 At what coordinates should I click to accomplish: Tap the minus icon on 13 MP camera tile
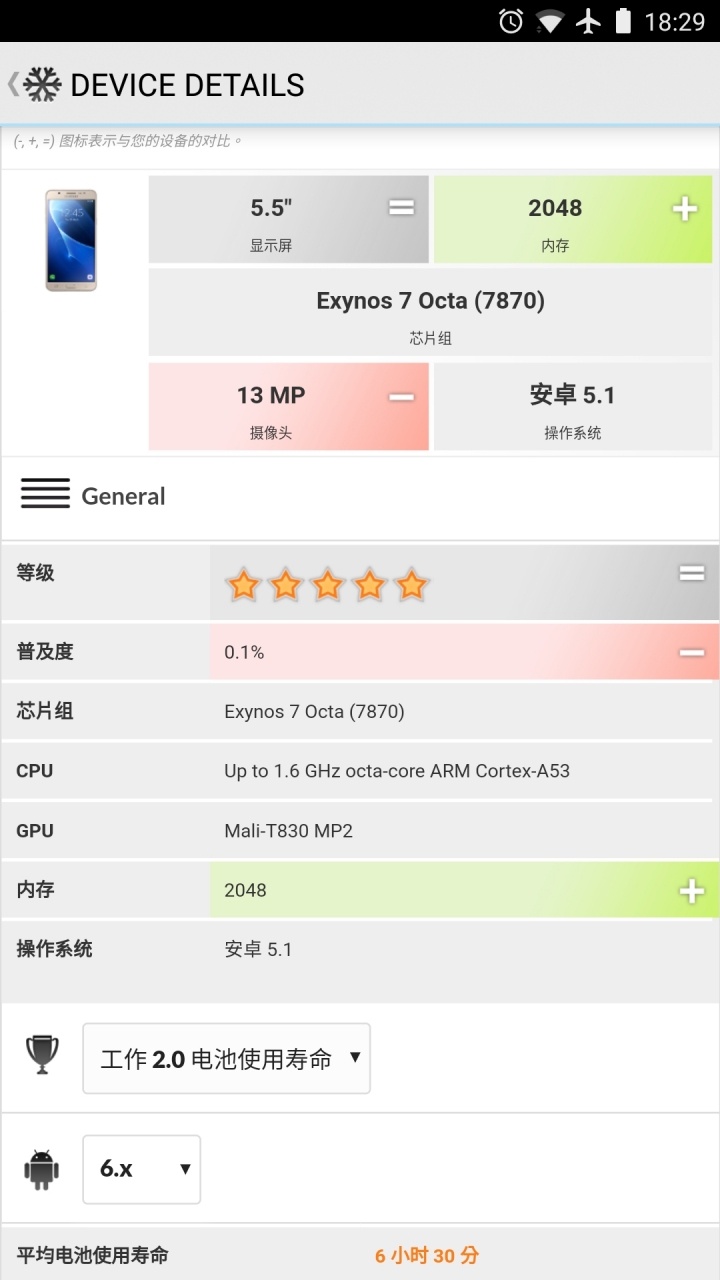(401, 397)
